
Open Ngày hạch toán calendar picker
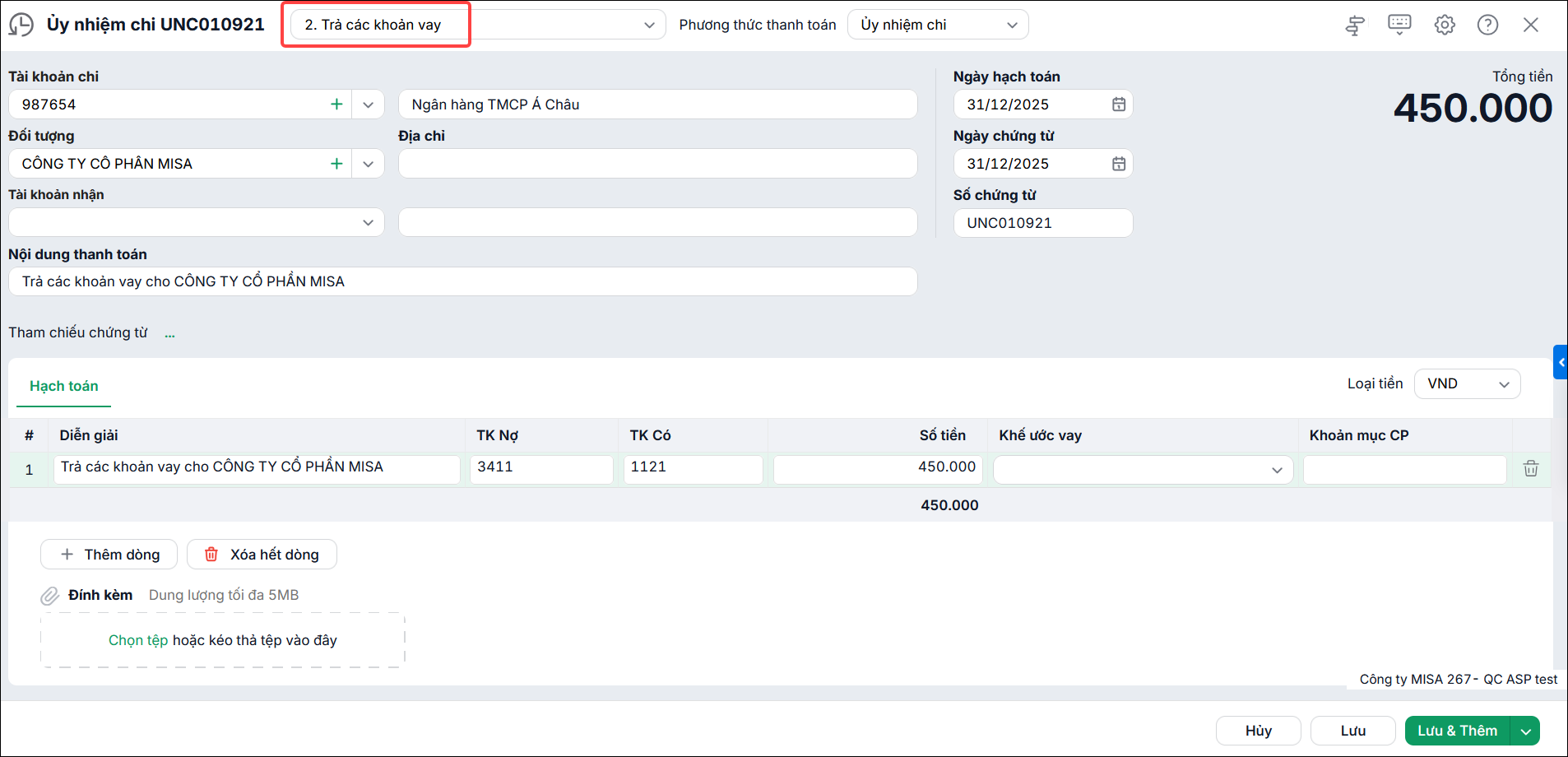1119,104
